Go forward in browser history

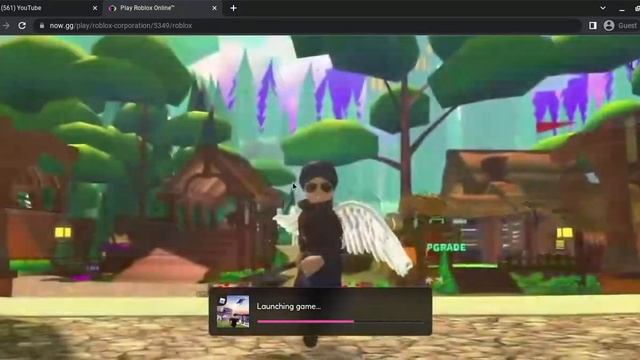pyautogui.click(x=6, y=26)
